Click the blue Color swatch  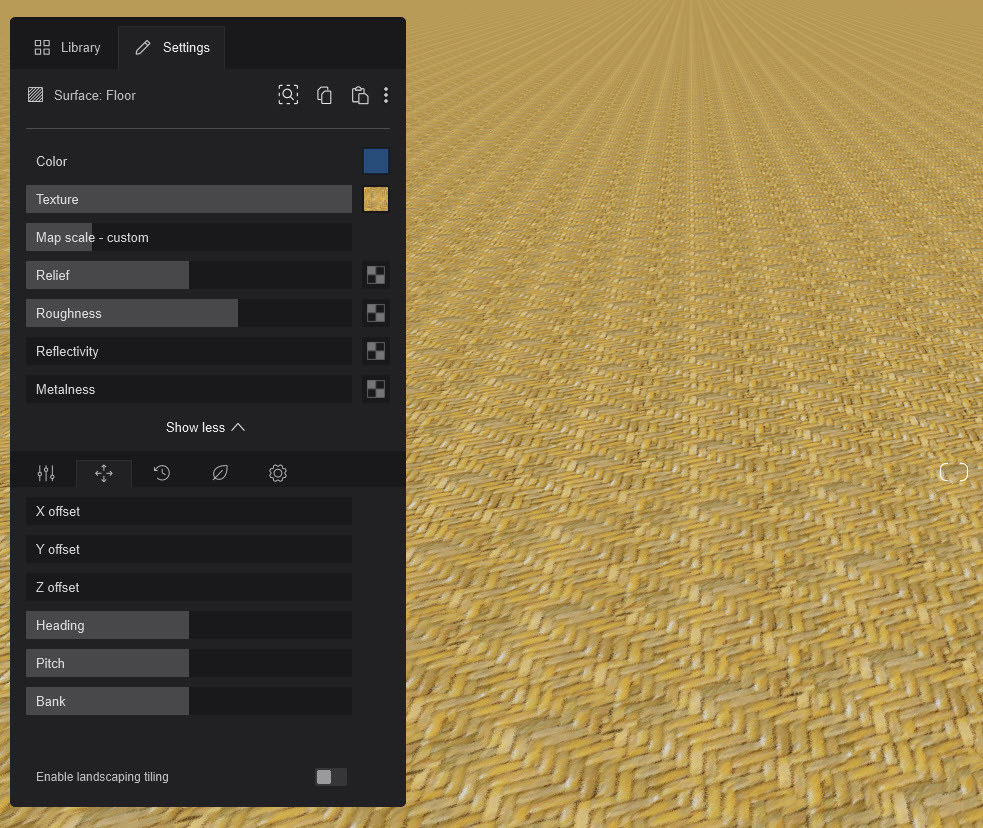click(x=376, y=161)
